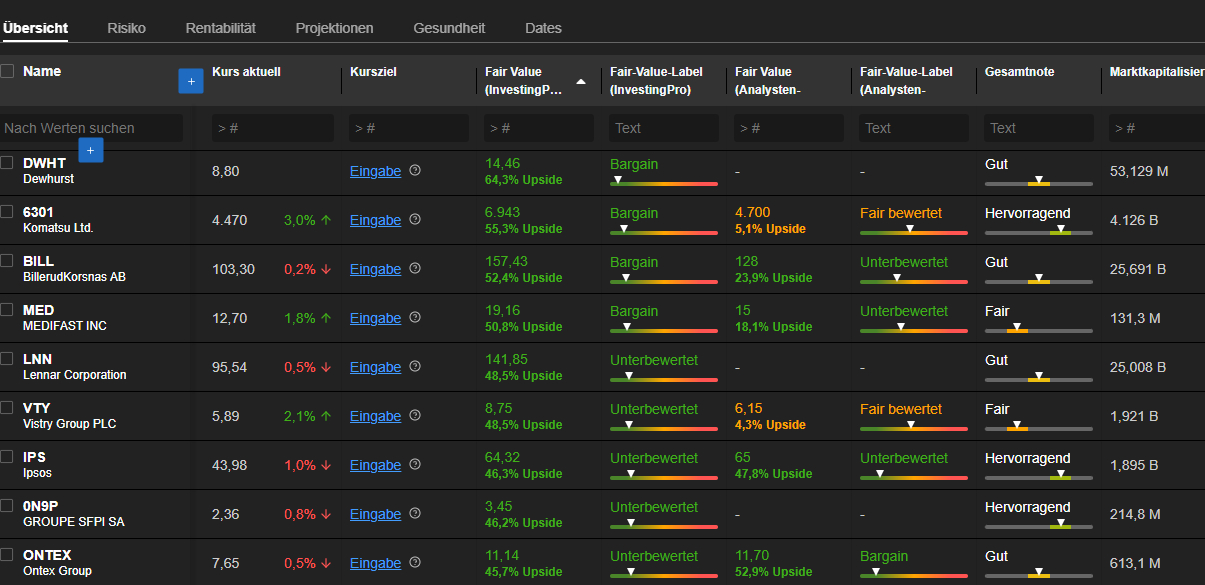Click InvestingPro Fair-Value-Label text filter
Viewport: 1205px width, 585px height.
coord(664,128)
